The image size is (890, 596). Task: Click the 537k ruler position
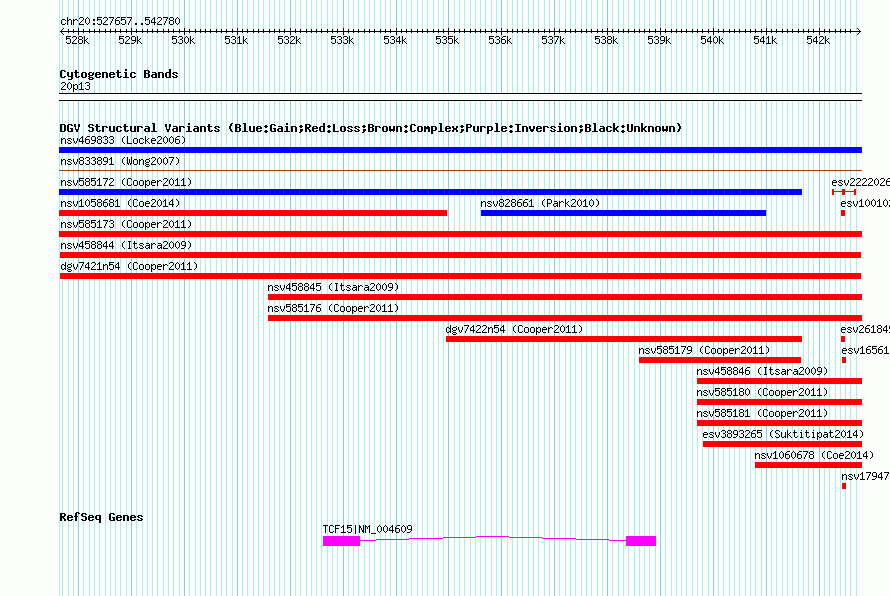553,40
